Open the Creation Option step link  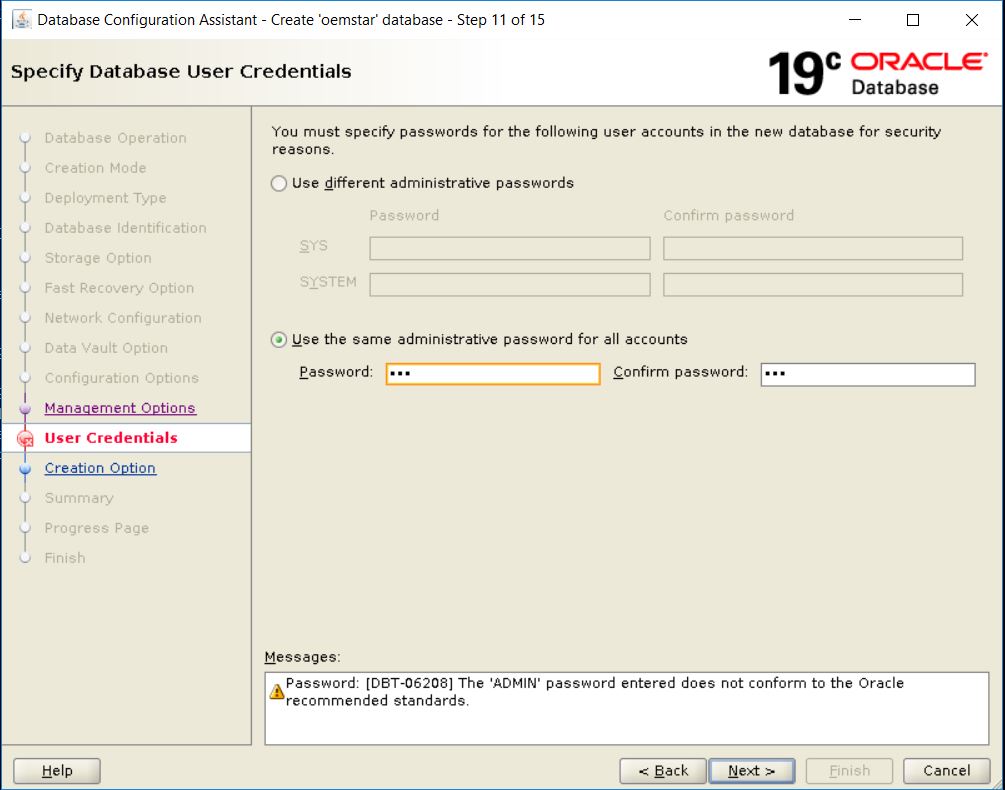[100, 468]
